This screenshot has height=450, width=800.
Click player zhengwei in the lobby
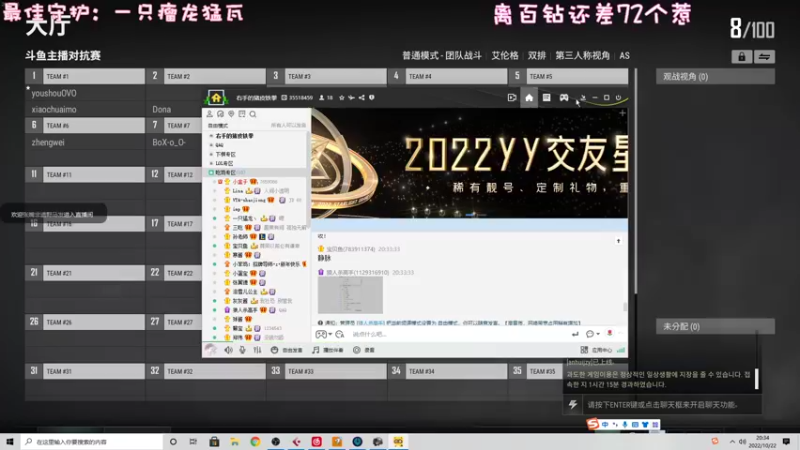point(48,142)
